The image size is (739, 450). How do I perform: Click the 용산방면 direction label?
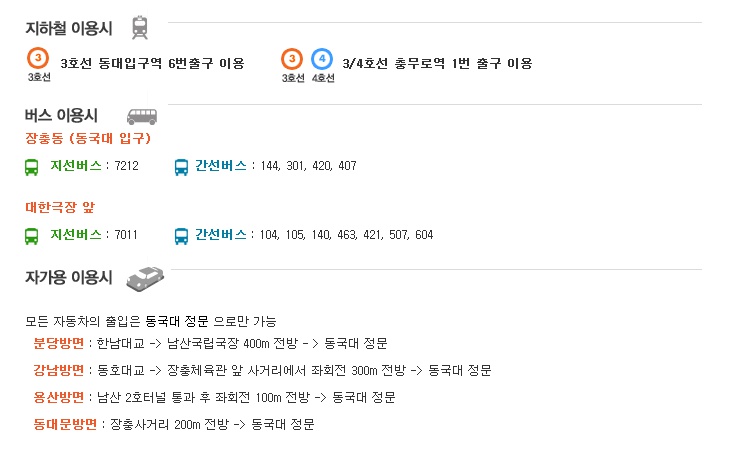pos(58,397)
